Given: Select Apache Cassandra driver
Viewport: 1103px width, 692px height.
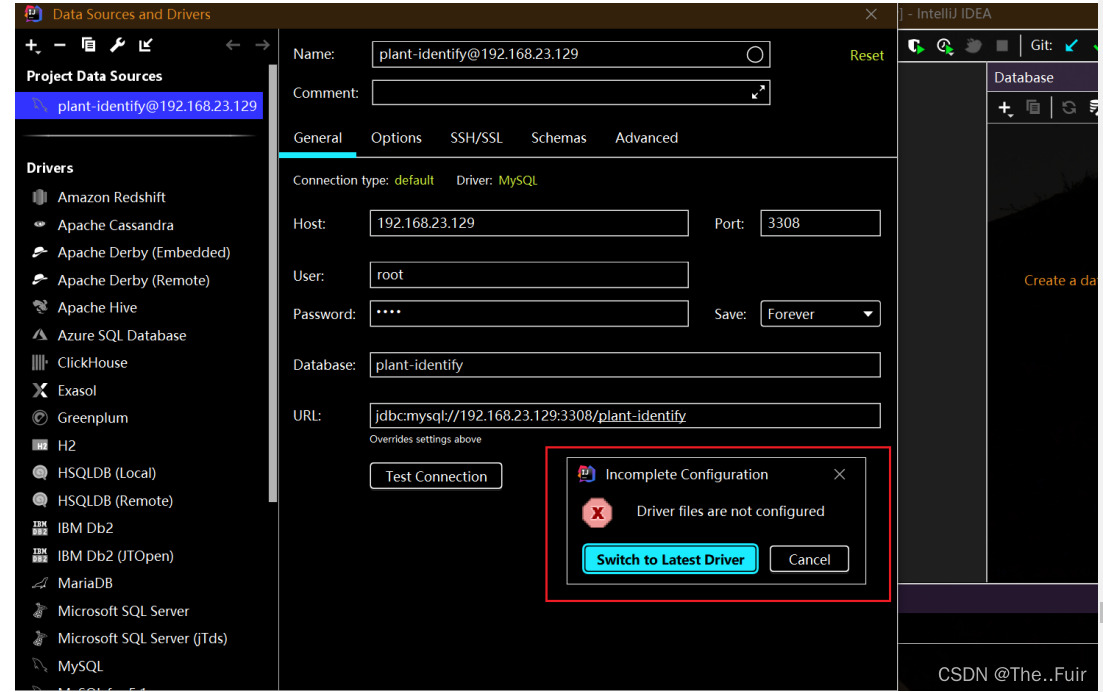Looking at the screenshot, I should coord(115,225).
